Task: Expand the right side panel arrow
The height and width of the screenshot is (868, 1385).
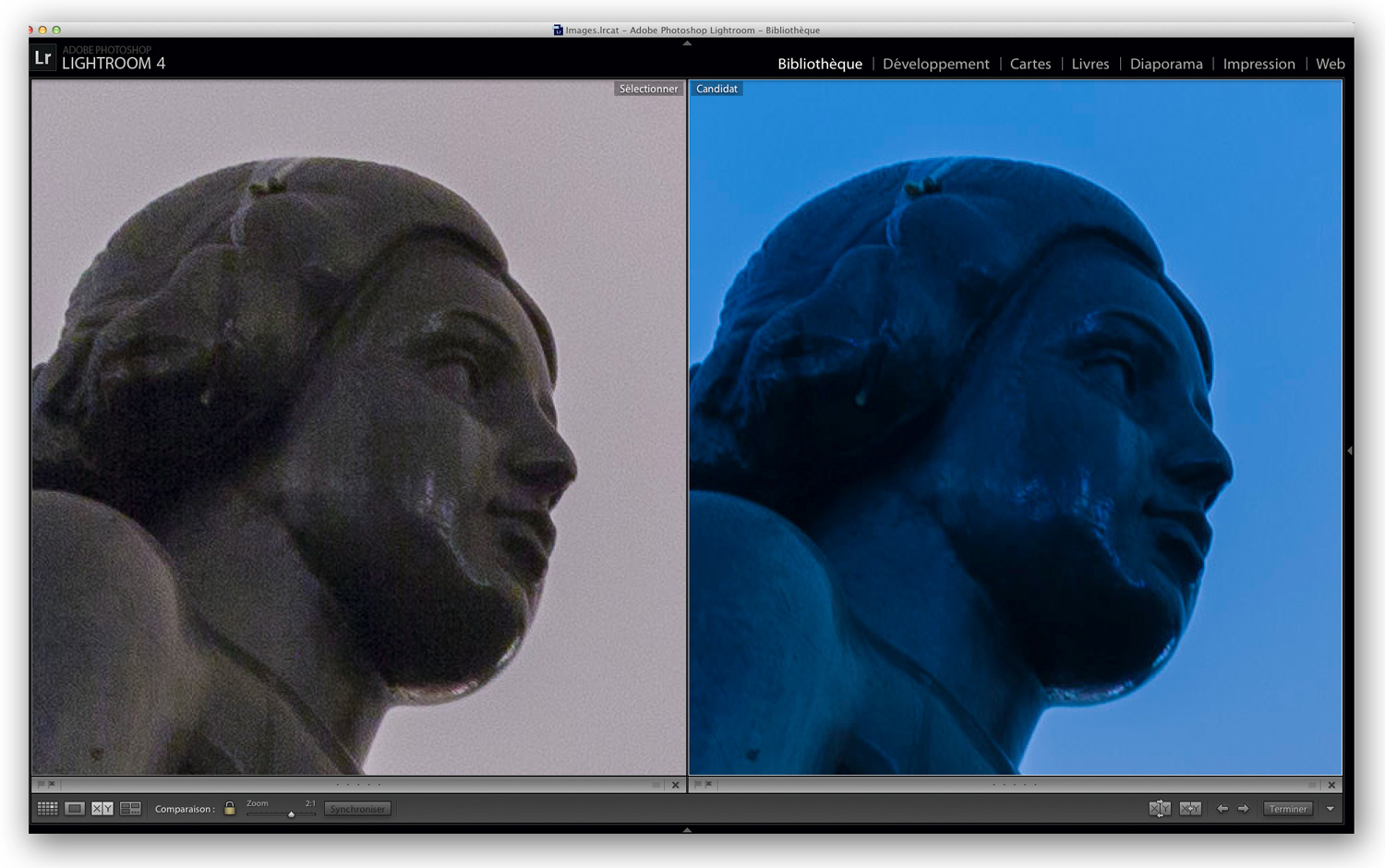Action: 1350,451
